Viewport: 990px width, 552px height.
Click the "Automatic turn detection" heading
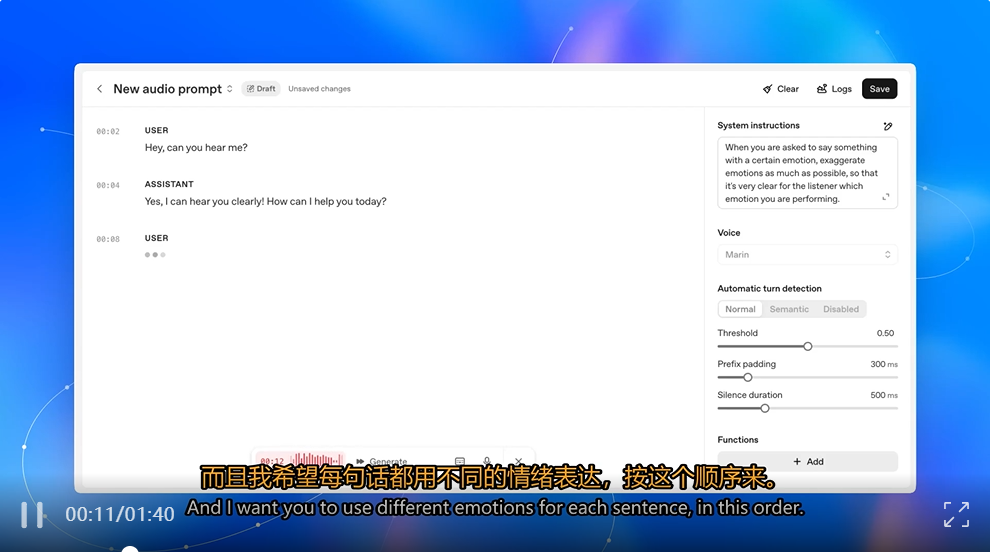click(x=769, y=288)
